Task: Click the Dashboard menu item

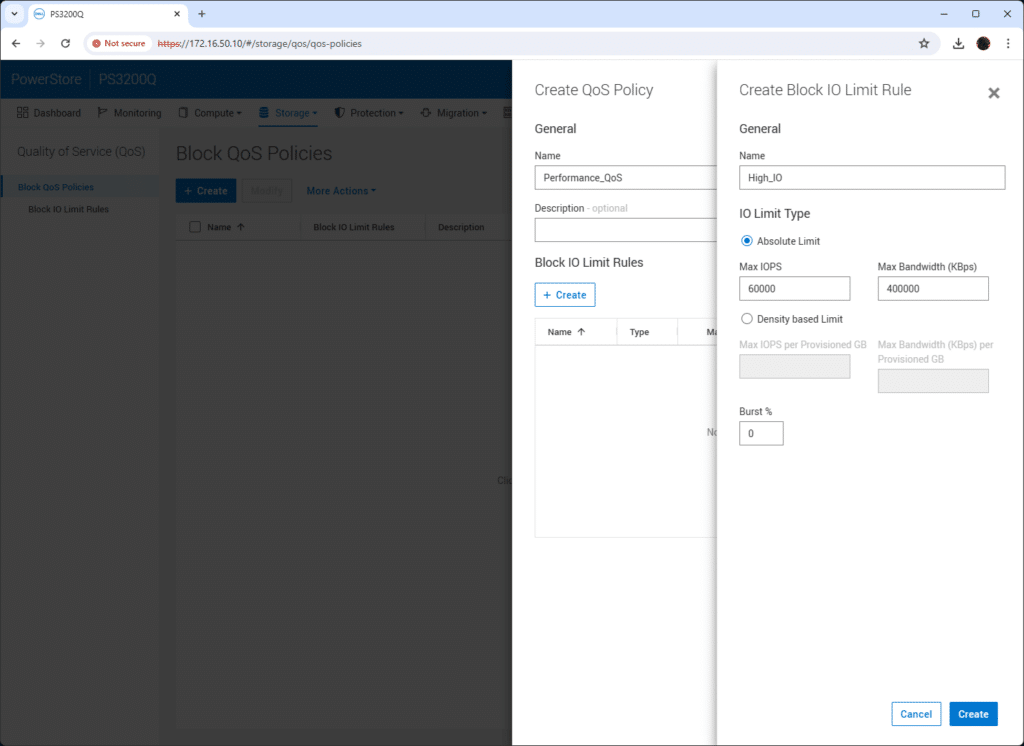Action: 49,113
